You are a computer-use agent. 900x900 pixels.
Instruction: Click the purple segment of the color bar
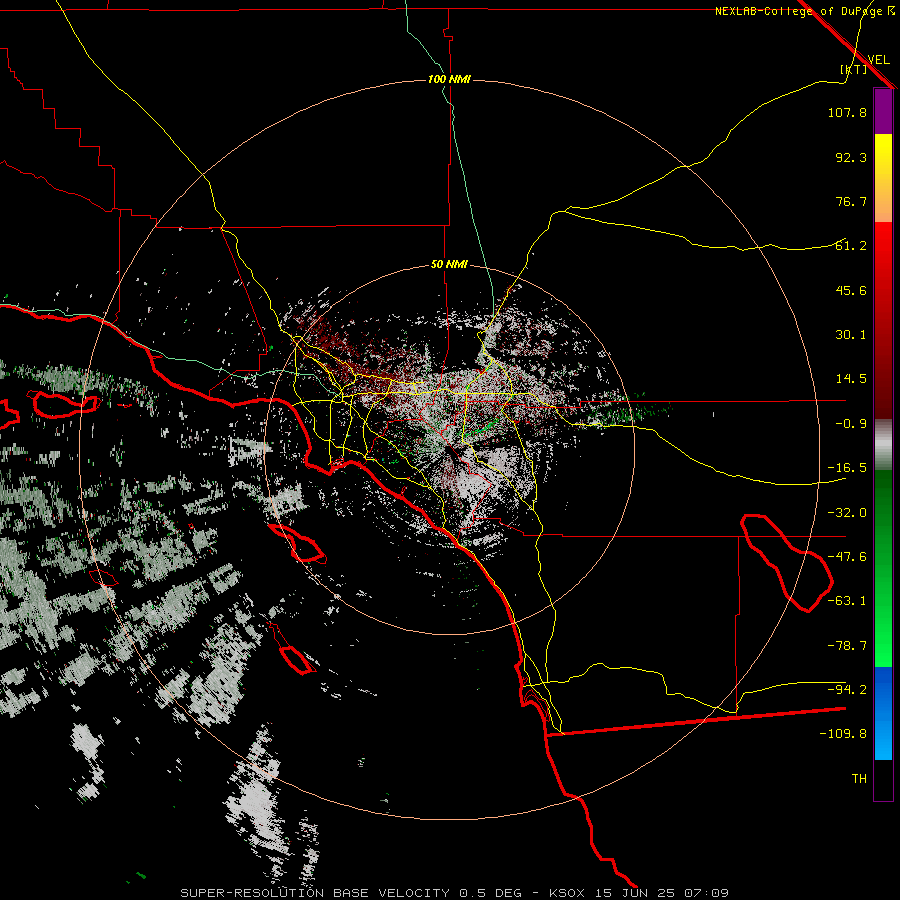(x=883, y=112)
